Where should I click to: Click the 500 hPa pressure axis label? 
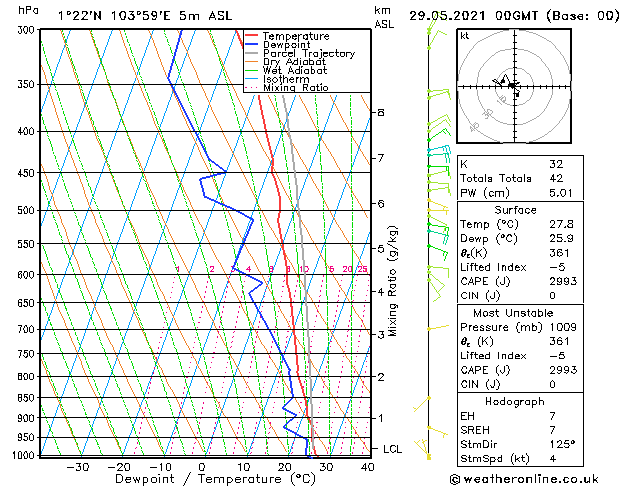pyautogui.click(x=27, y=210)
